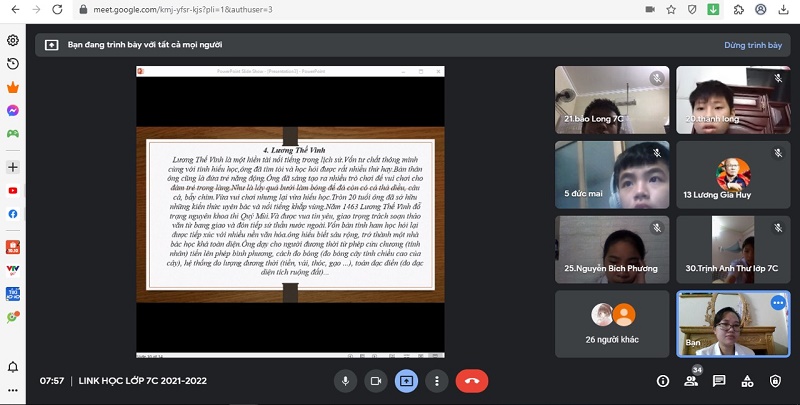The image size is (800, 405).
Task: Click the Facebook icon in browser sidebar
Action: click(x=13, y=213)
